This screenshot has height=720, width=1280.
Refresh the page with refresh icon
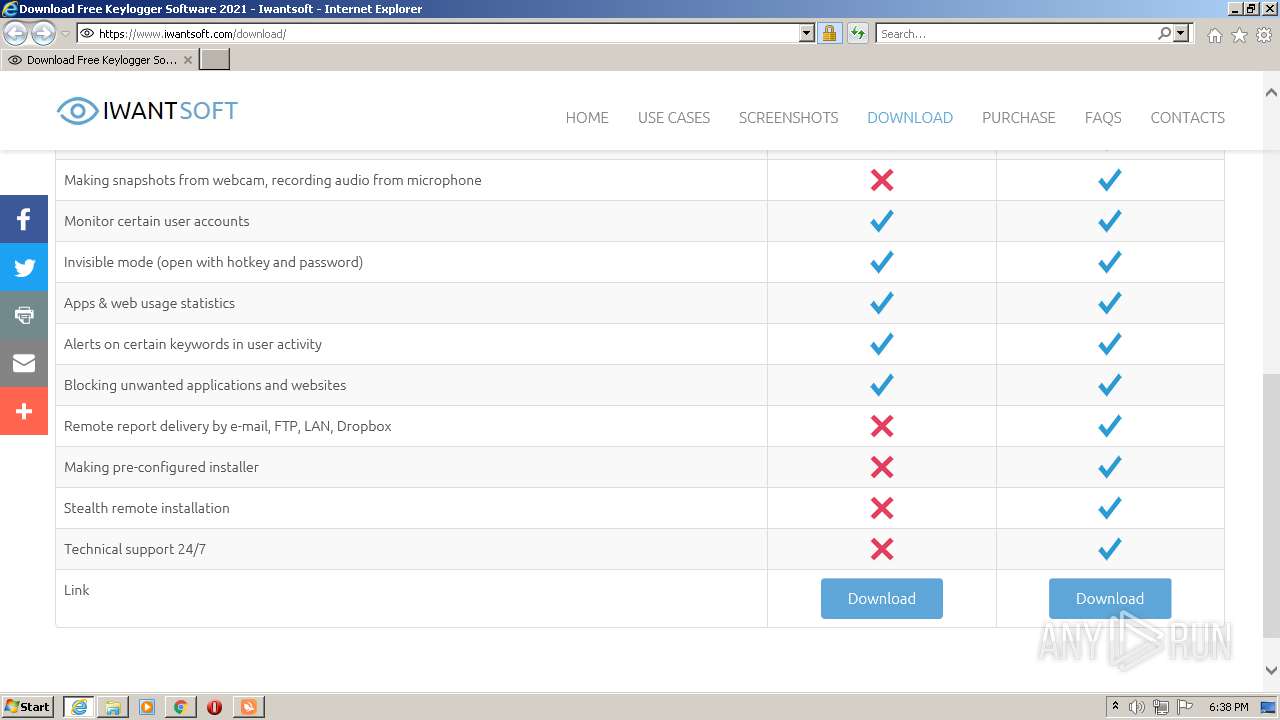click(857, 33)
